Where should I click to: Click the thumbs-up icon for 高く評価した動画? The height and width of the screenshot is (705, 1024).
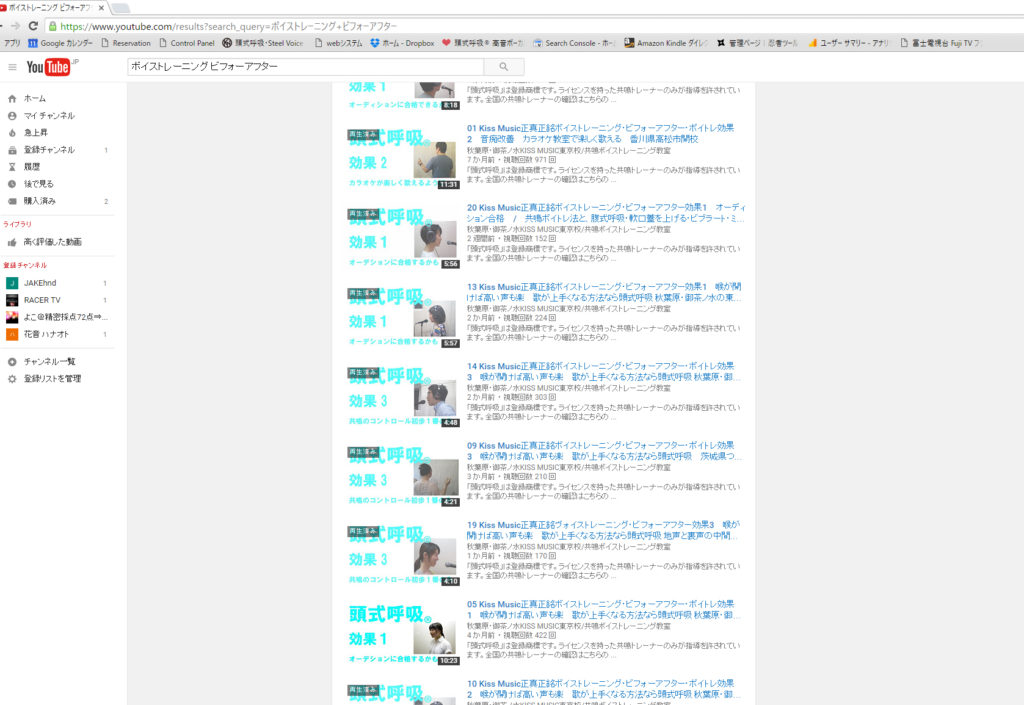(12, 242)
